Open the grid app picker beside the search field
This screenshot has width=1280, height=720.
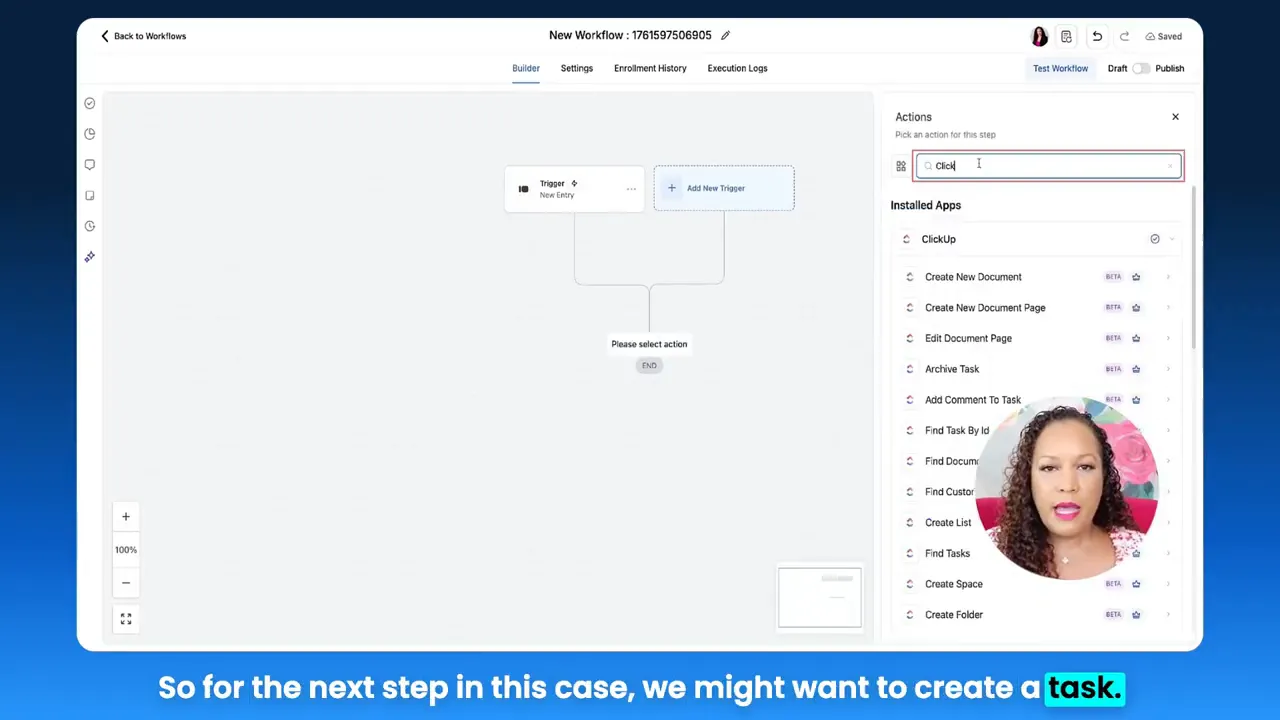pyautogui.click(x=900, y=165)
